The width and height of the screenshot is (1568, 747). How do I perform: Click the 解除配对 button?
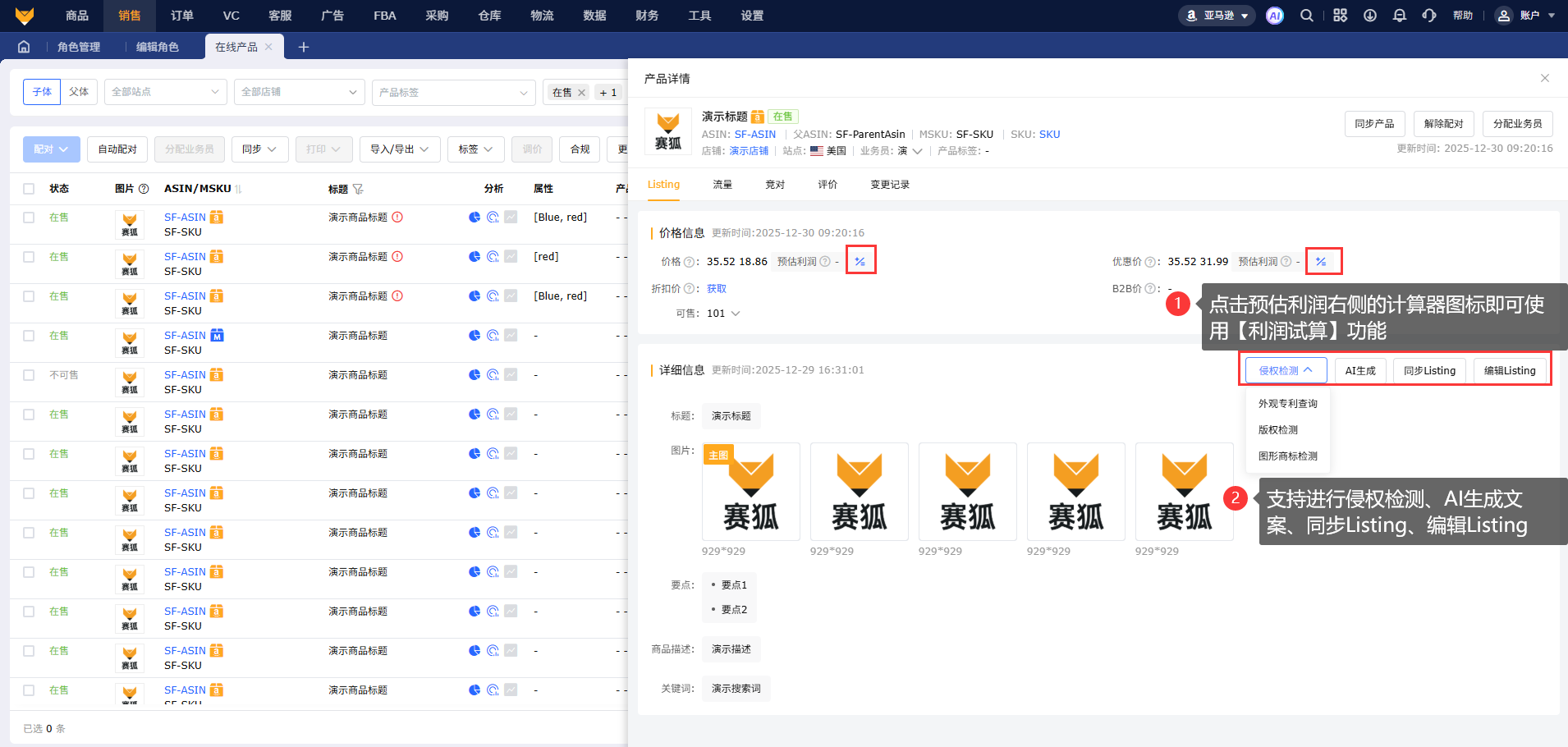[1444, 124]
